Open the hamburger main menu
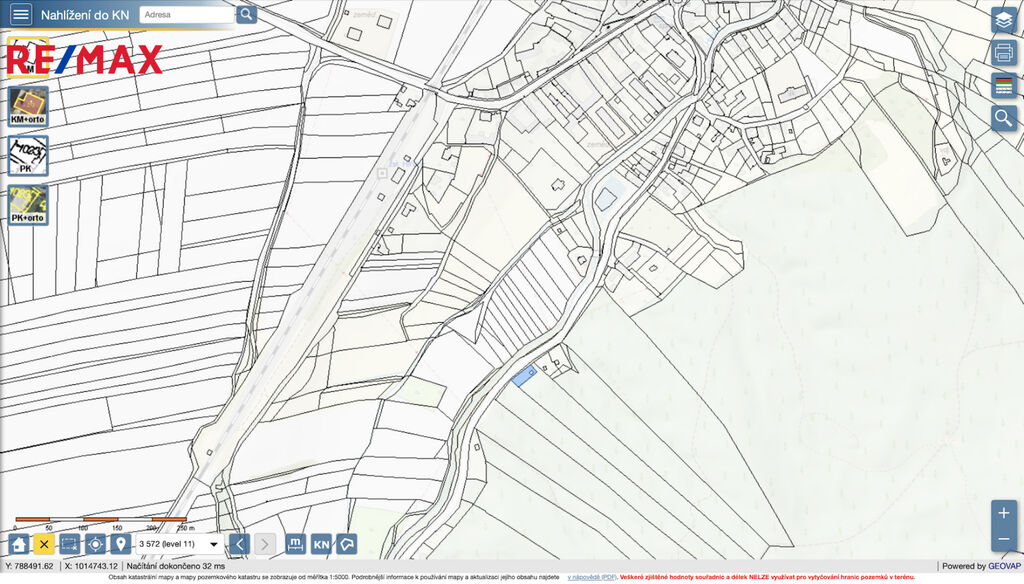Image resolution: width=1024 pixels, height=584 pixels. [x=20, y=15]
